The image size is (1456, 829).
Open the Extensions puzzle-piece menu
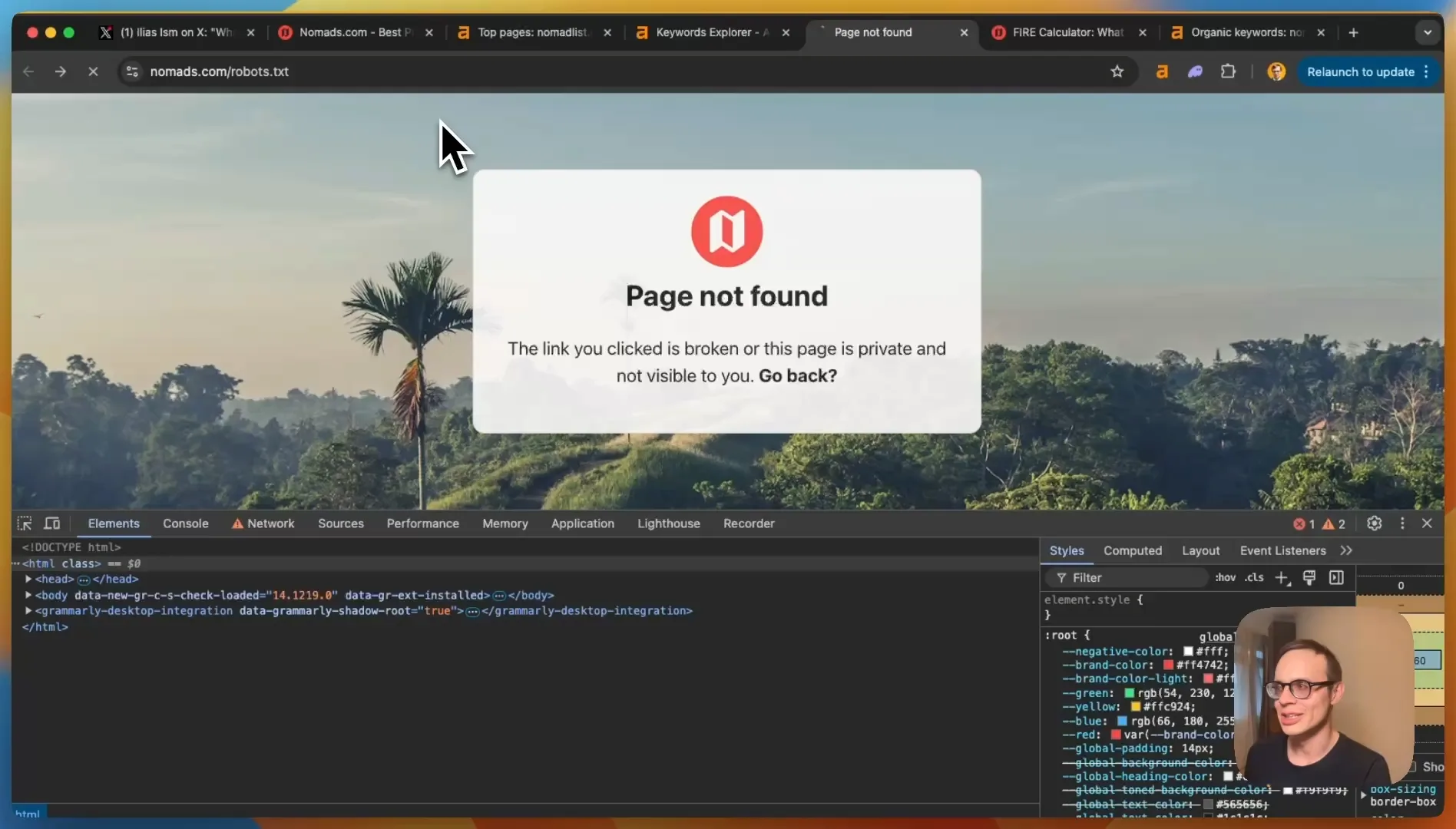1228,71
